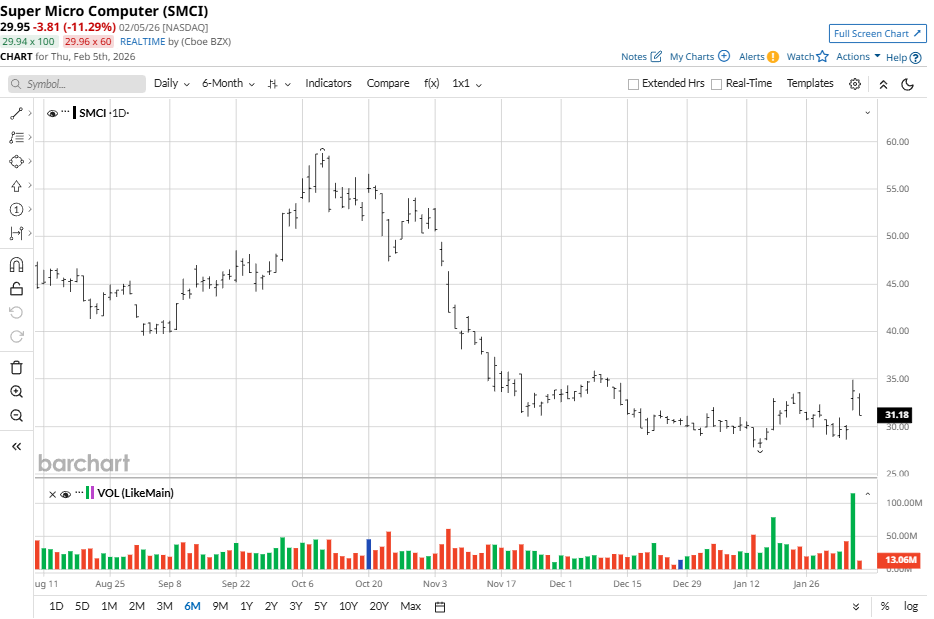934x619 pixels.
Task: Toggle the lock drawings padlock
Action: [16, 289]
